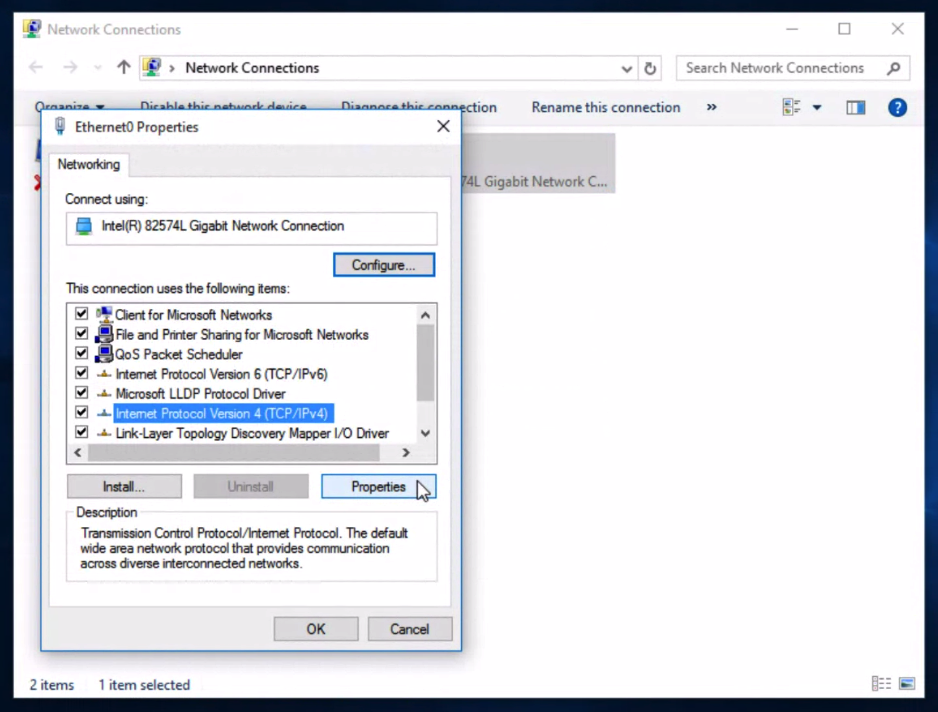Confirm with the OK button
The width and height of the screenshot is (938, 712).
[x=316, y=629]
